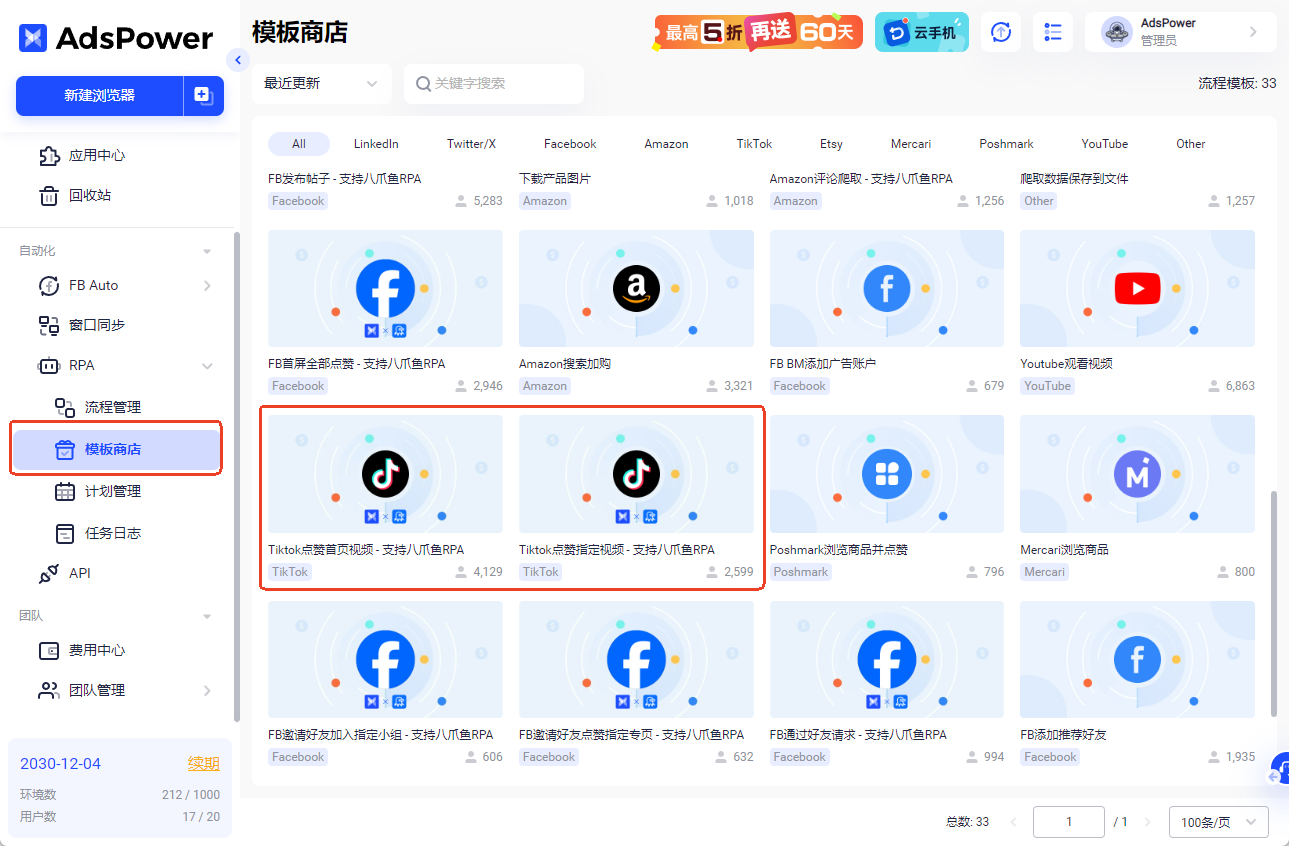Open the FB BM添加广告账户 template thumbnail

(887, 289)
